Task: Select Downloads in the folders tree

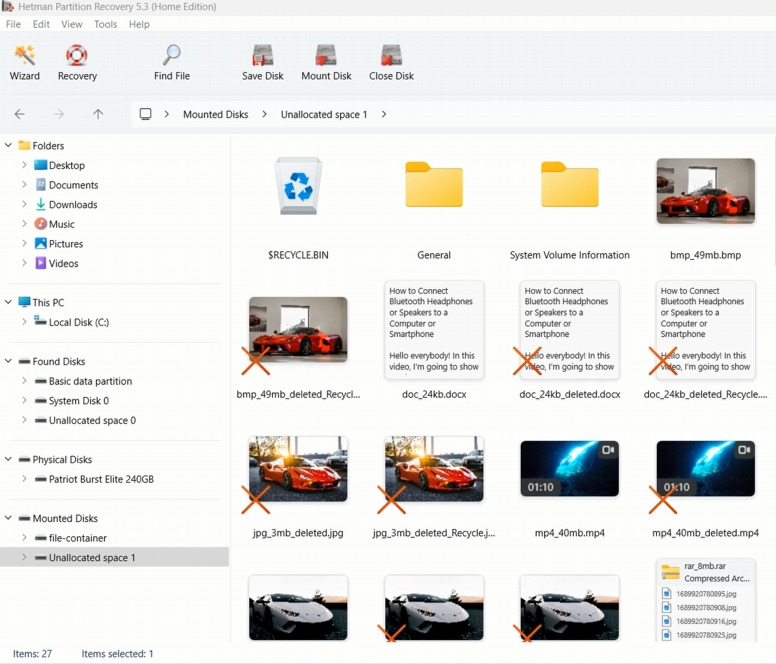Action: click(73, 205)
